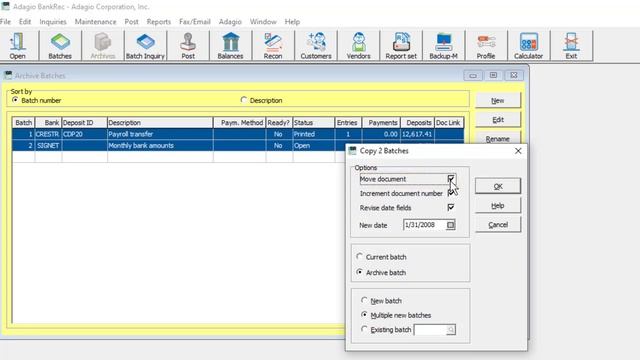Image resolution: width=640 pixels, height=360 pixels.
Task: Click the Ready? column header
Action: [x=279, y=122]
